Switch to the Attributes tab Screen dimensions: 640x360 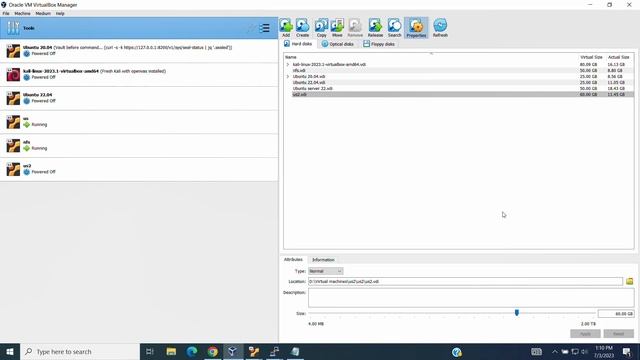click(293, 260)
